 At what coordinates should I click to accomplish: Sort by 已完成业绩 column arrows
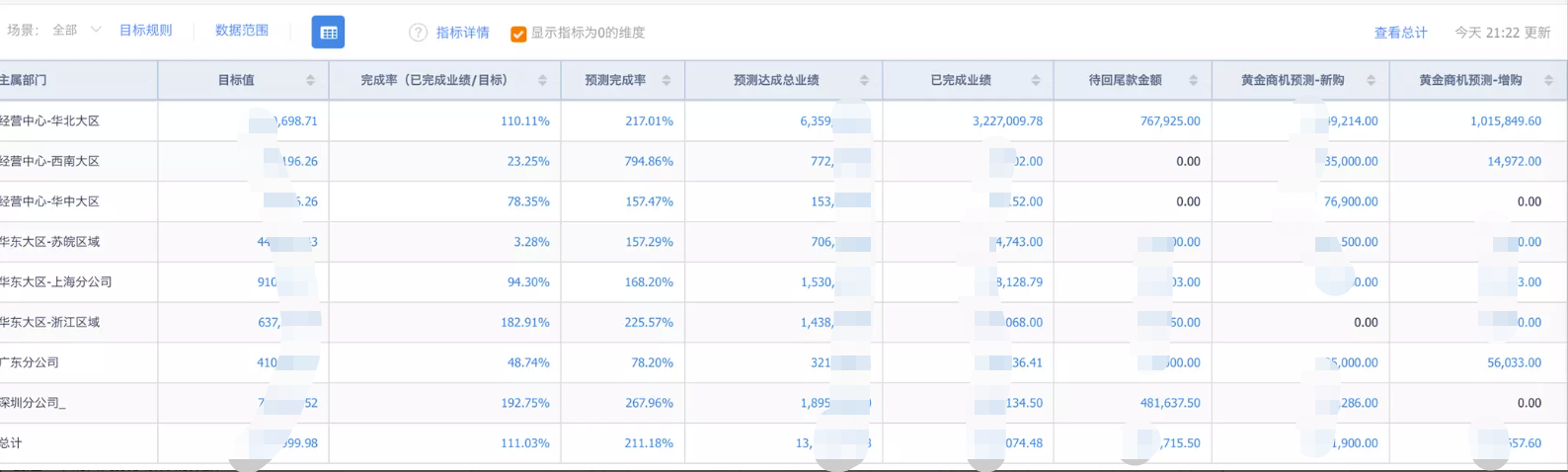(x=1036, y=80)
